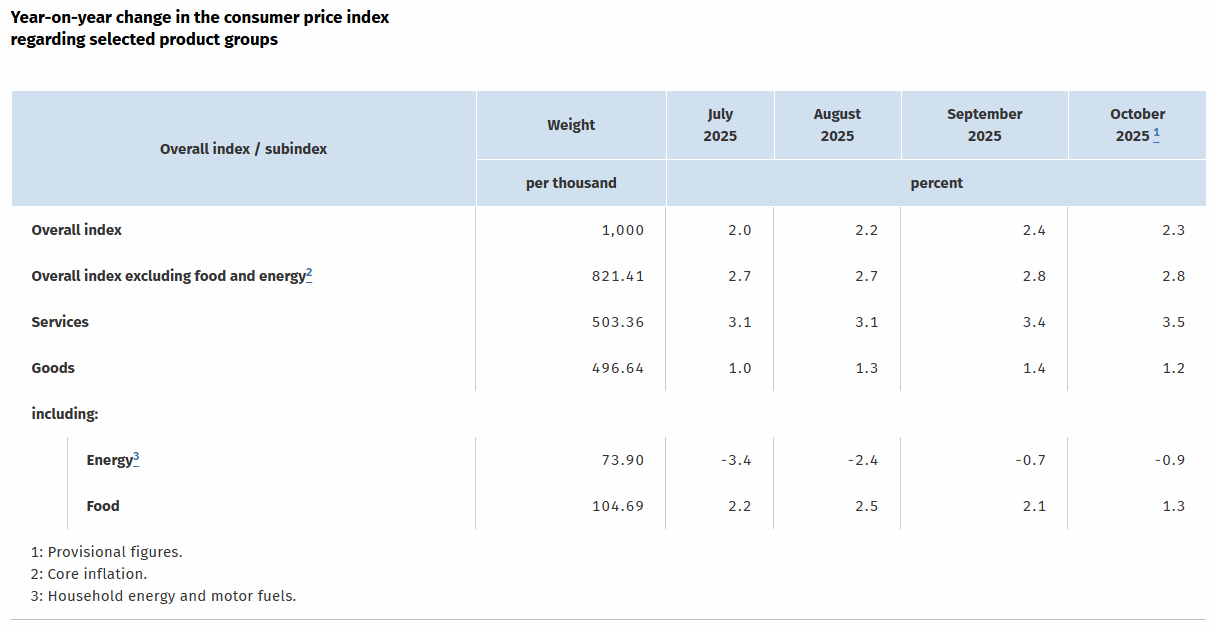Viewport: 1217px width, 632px height.
Task: Click the Food row label
Action: point(103,506)
